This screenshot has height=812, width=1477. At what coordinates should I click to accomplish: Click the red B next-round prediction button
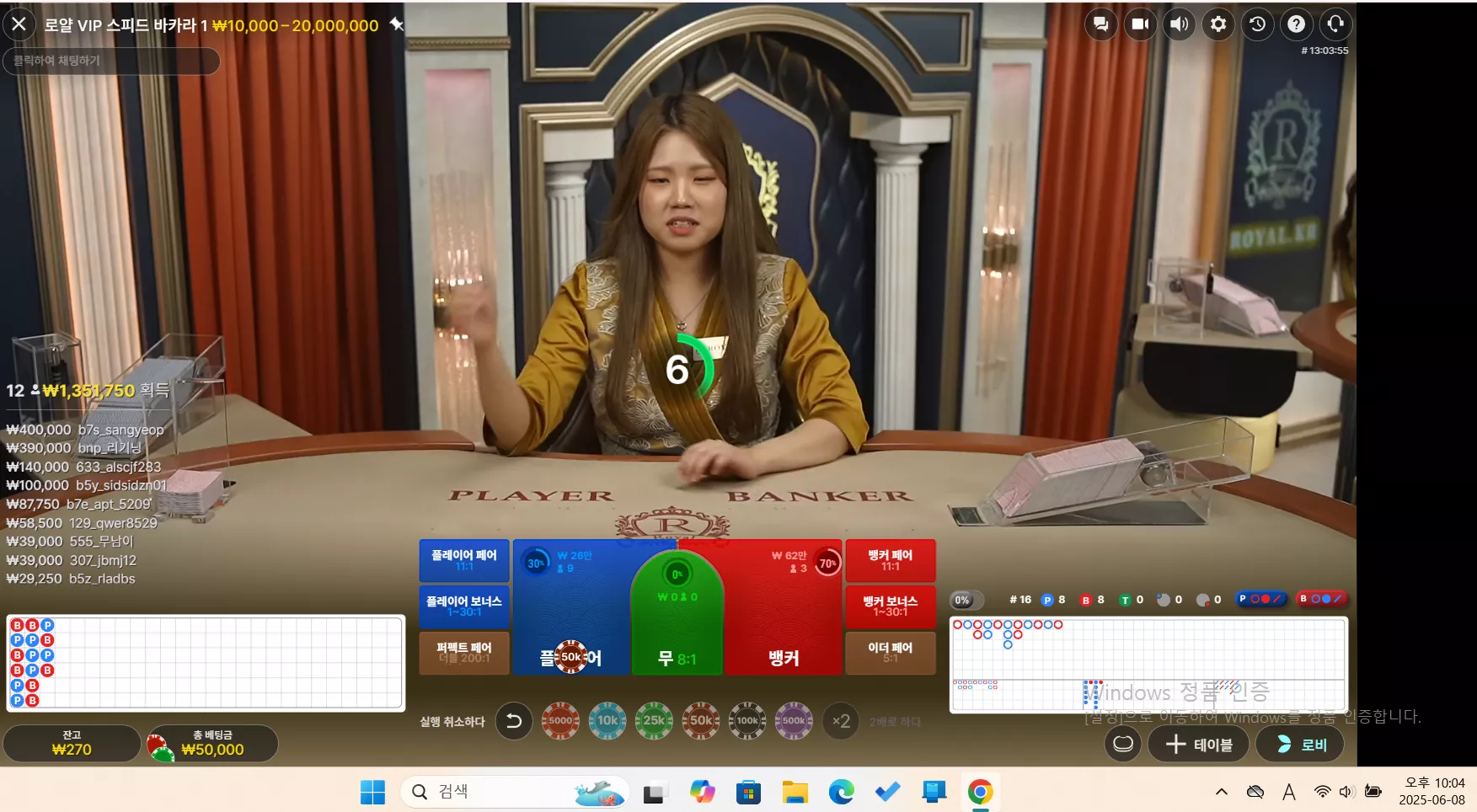click(1321, 599)
